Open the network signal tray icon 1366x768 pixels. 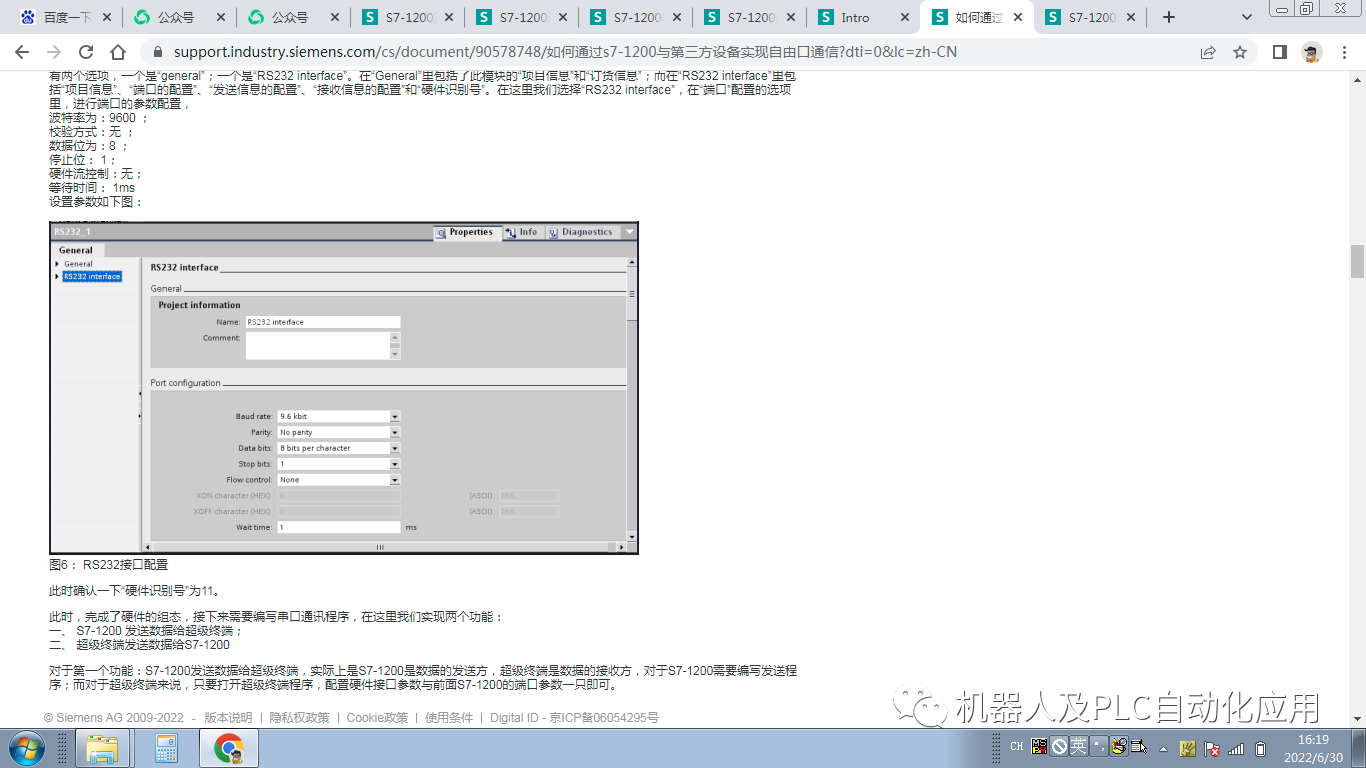point(1237,748)
